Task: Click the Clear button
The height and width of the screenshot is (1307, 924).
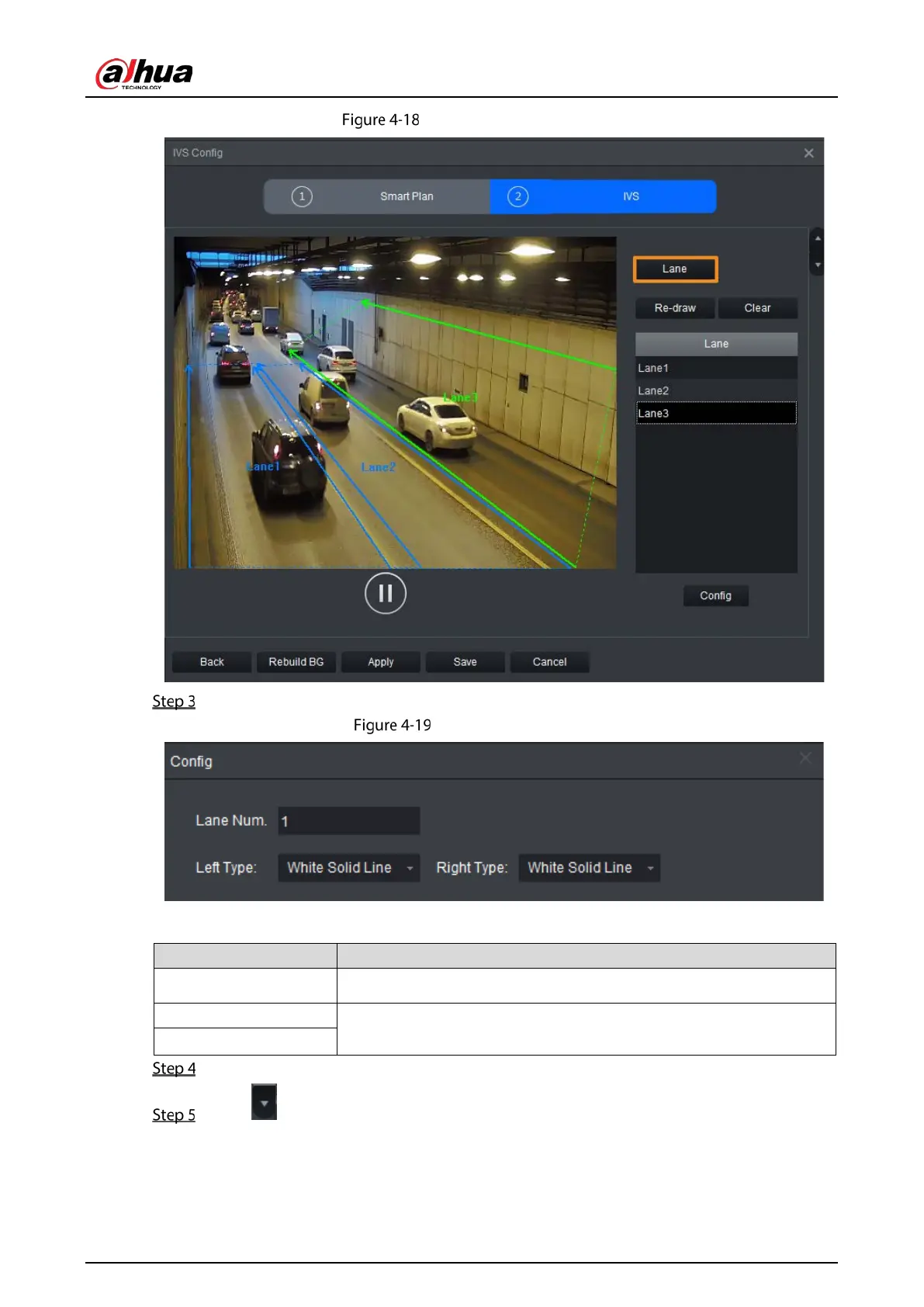Action: [x=757, y=308]
